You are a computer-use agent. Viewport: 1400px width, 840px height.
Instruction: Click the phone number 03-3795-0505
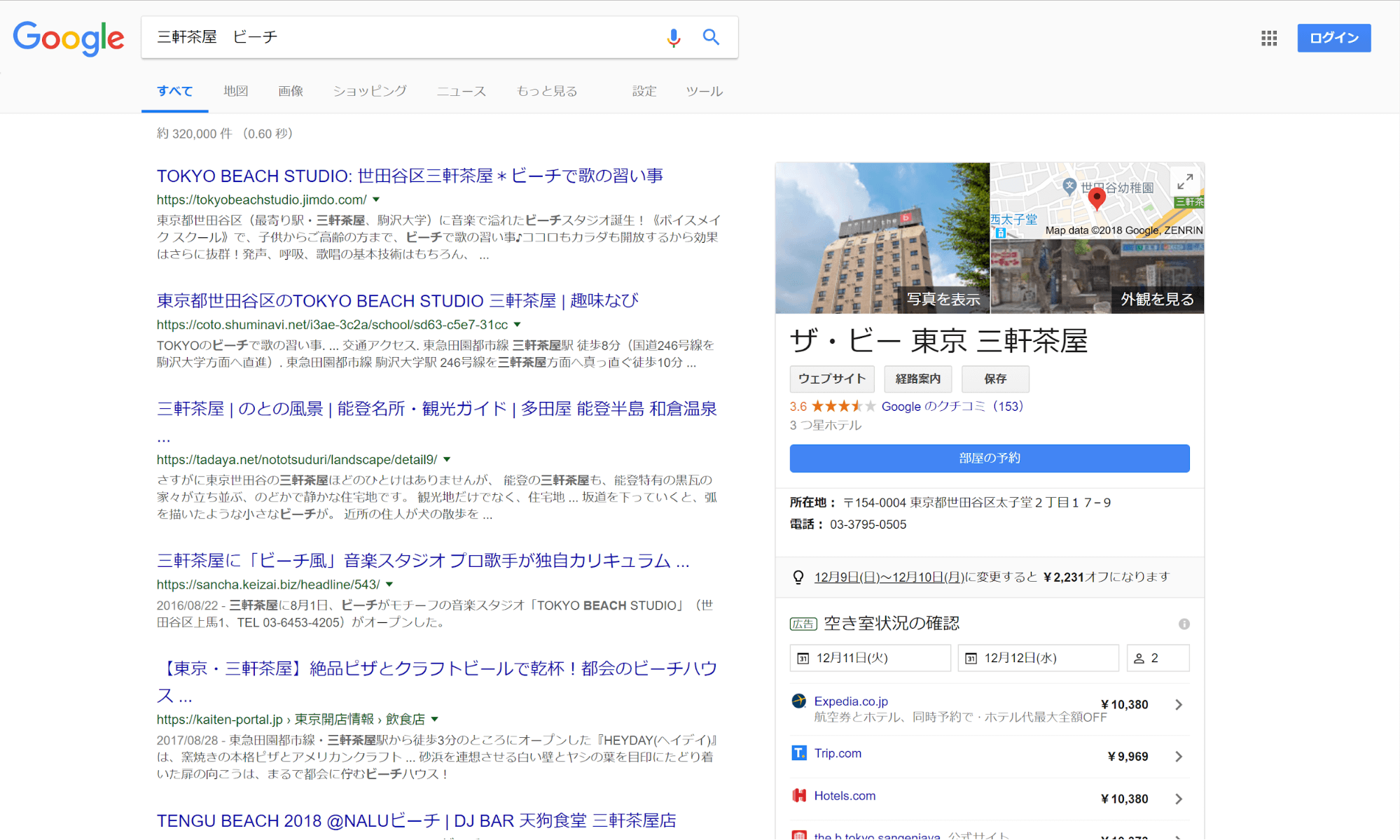868,524
